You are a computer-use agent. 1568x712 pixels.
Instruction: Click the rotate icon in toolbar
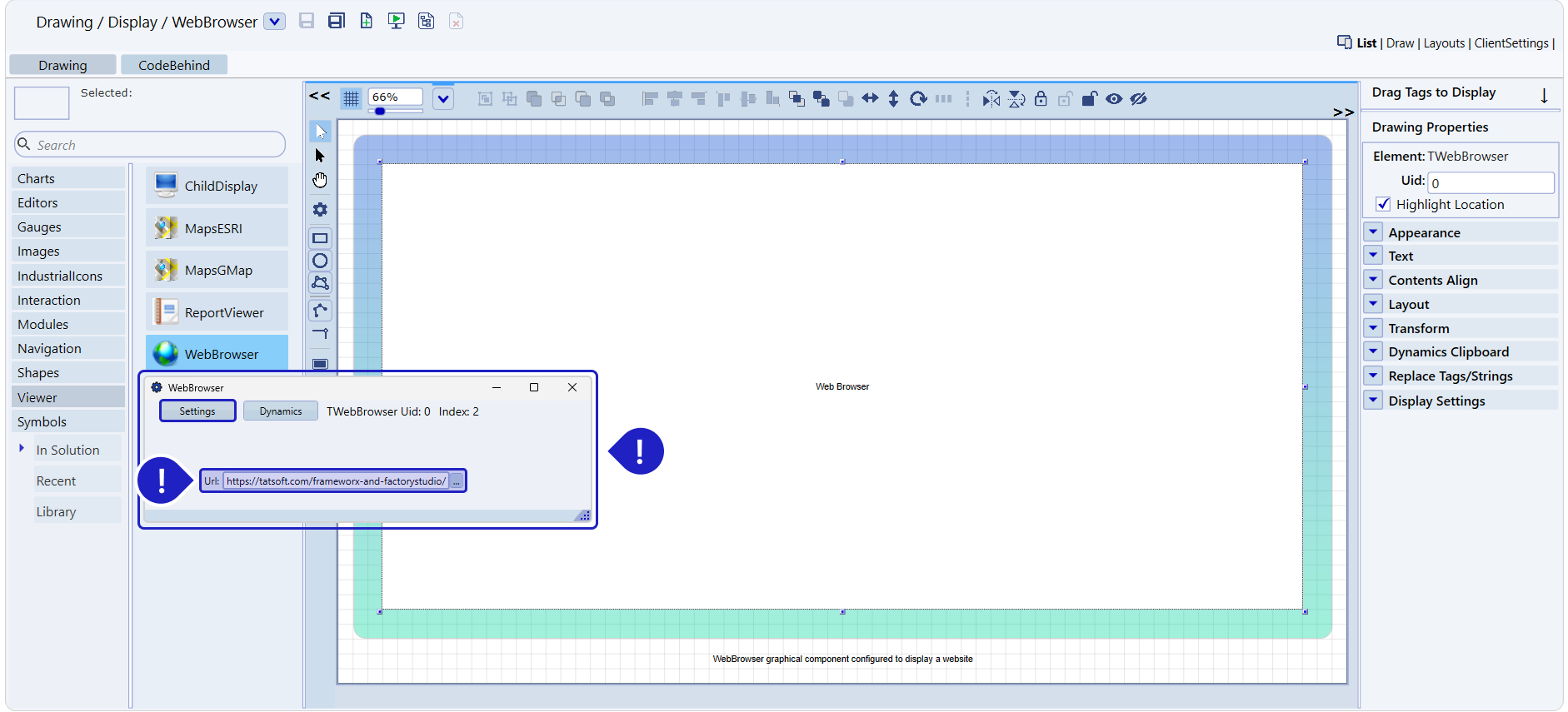pyautogui.click(x=918, y=99)
